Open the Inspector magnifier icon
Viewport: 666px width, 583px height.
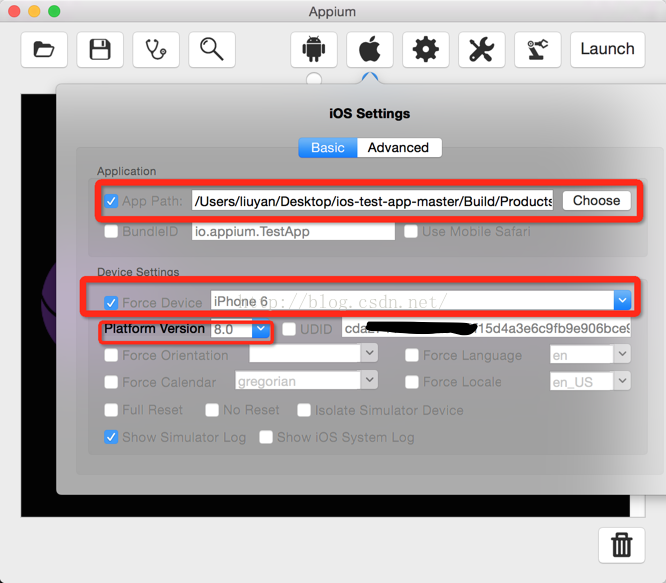[x=212, y=49]
